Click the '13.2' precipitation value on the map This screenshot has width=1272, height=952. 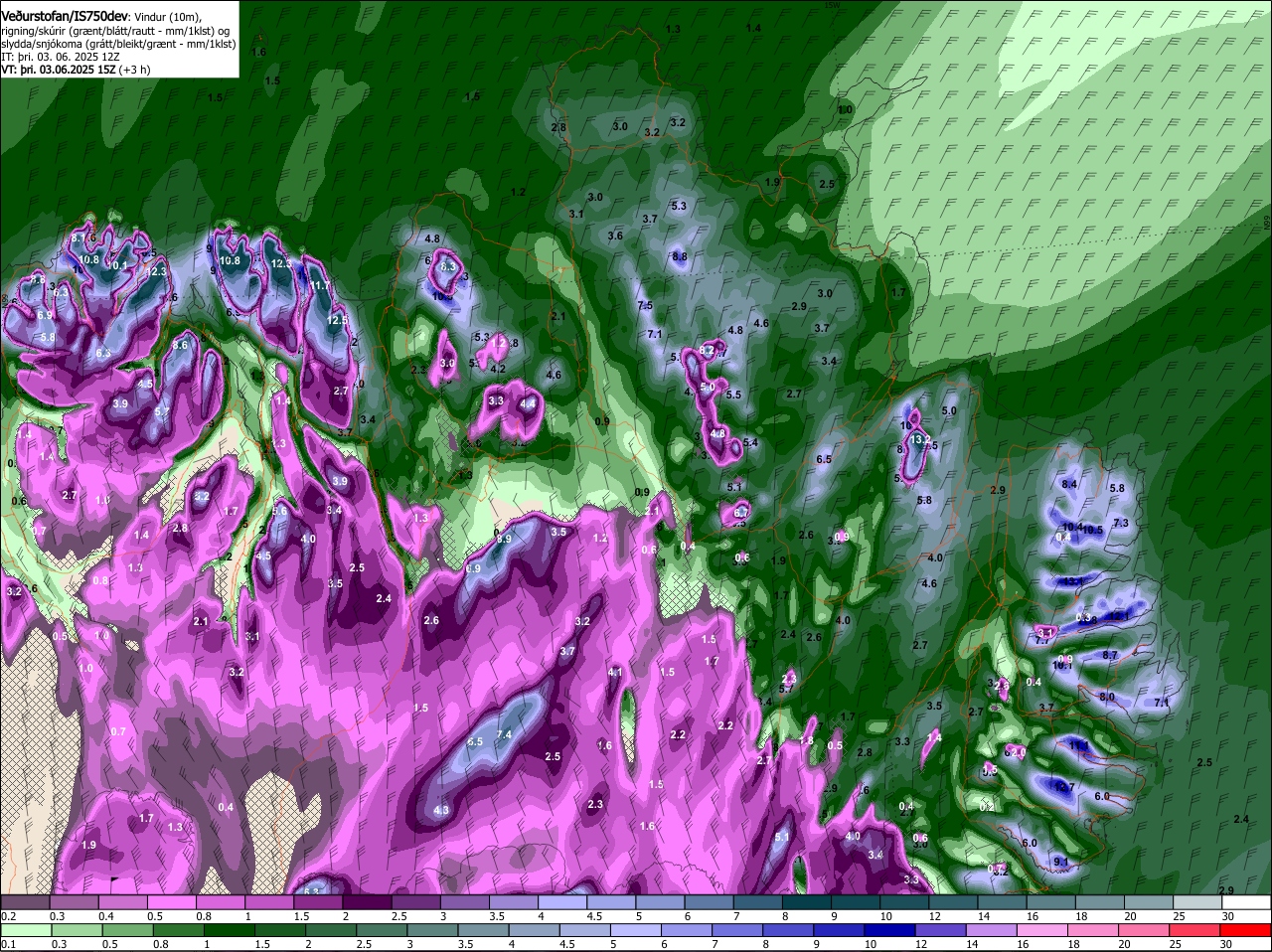(920, 440)
